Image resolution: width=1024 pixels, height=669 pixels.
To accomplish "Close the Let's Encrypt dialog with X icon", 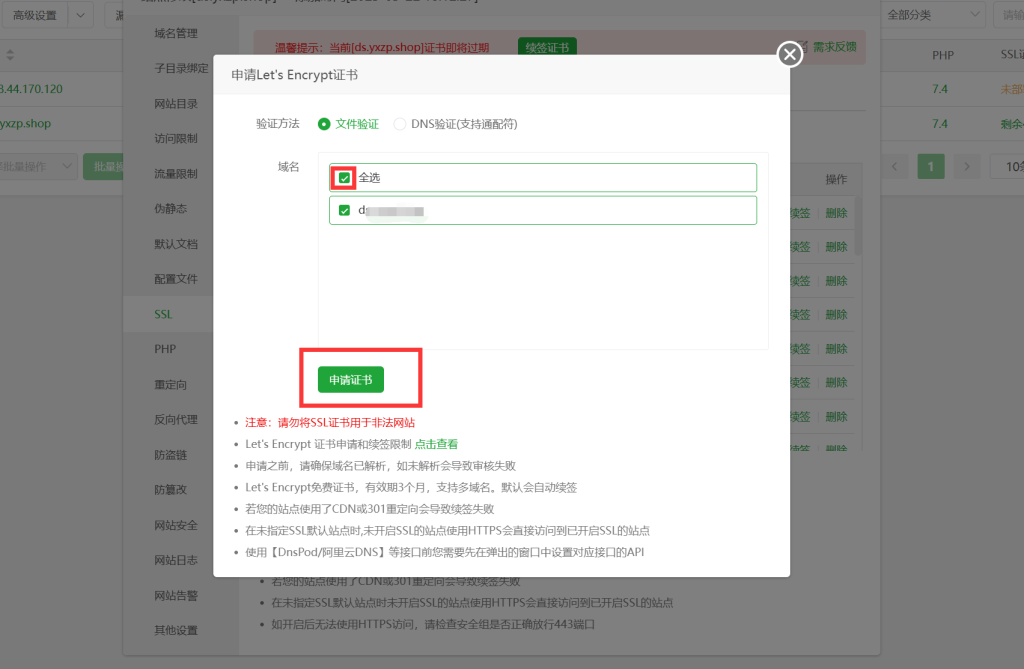I will [x=789, y=54].
